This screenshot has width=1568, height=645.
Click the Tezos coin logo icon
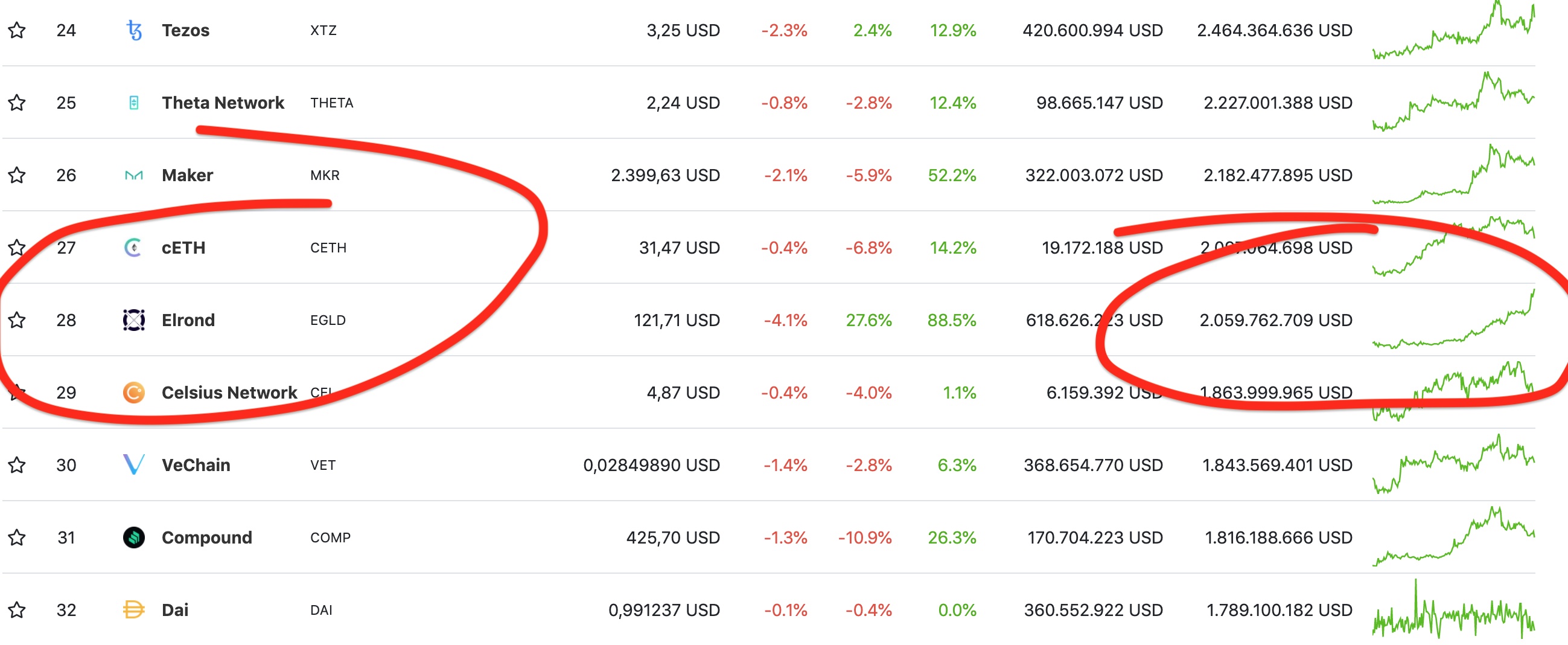[x=133, y=30]
